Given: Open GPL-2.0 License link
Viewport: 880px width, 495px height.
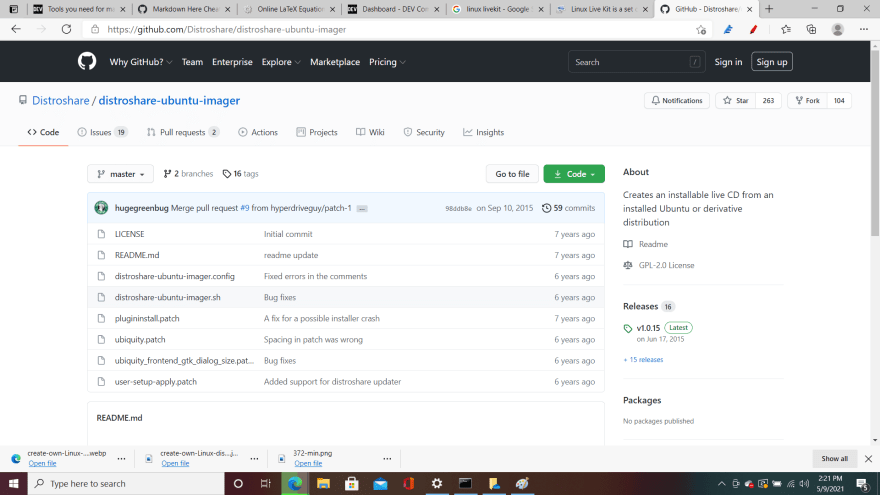Looking at the screenshot, I should pyautogui.click(x=666, y=265).
